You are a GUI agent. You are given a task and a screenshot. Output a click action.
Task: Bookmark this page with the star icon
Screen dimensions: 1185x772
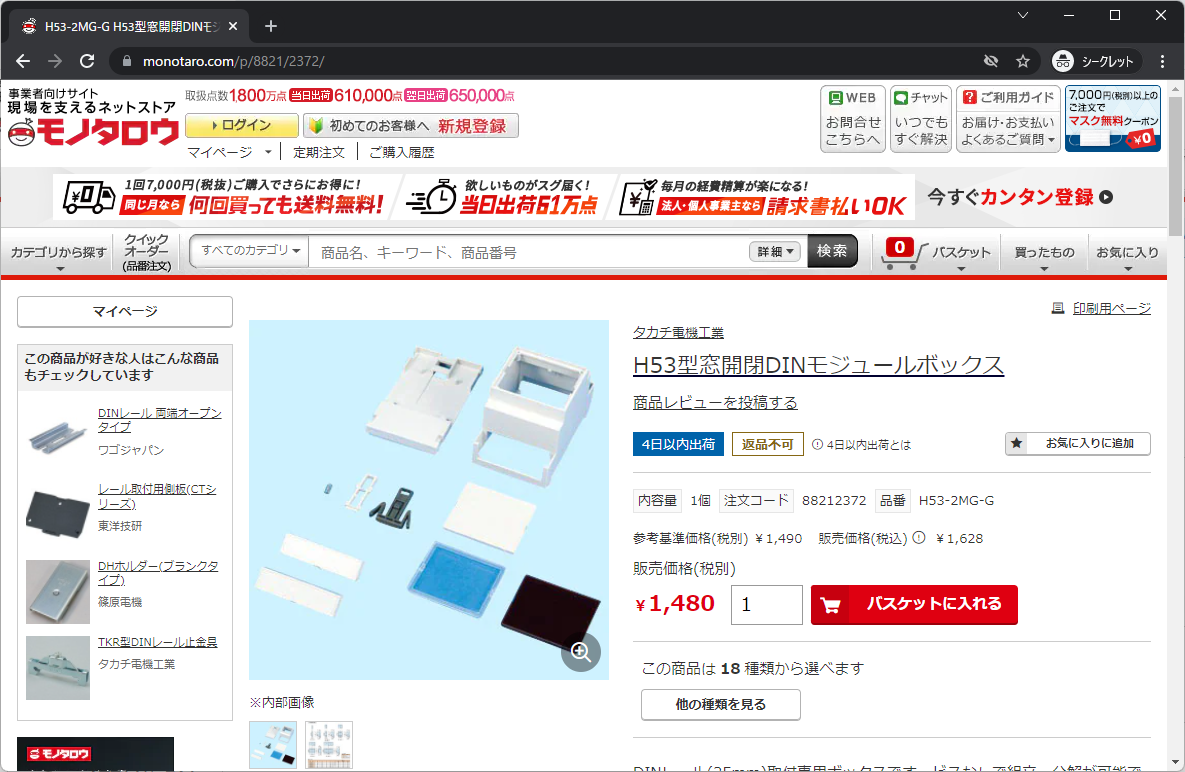pos(1023,61)
